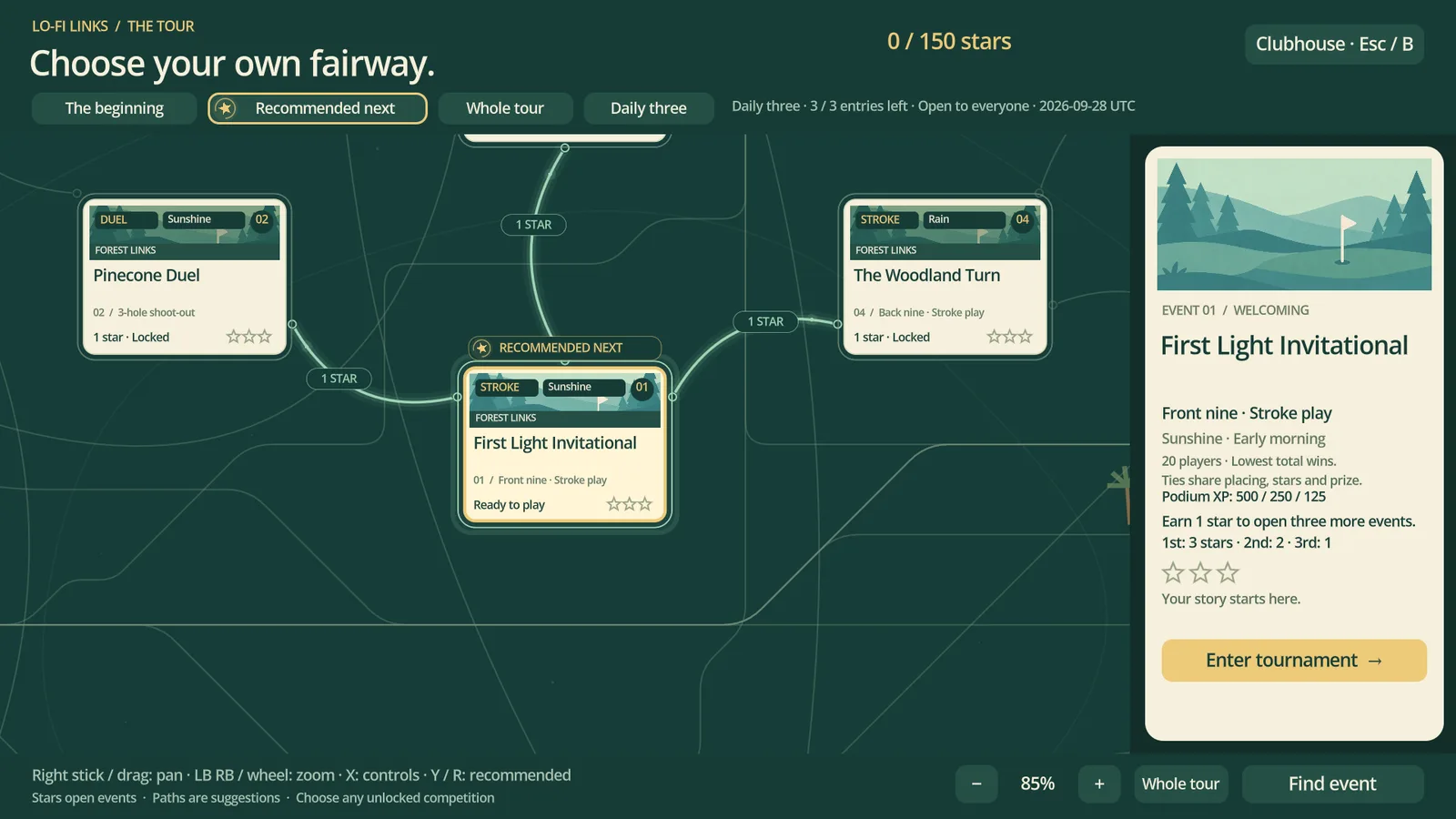
Task: Select the First Light Invitational event card
Action: 564,445
